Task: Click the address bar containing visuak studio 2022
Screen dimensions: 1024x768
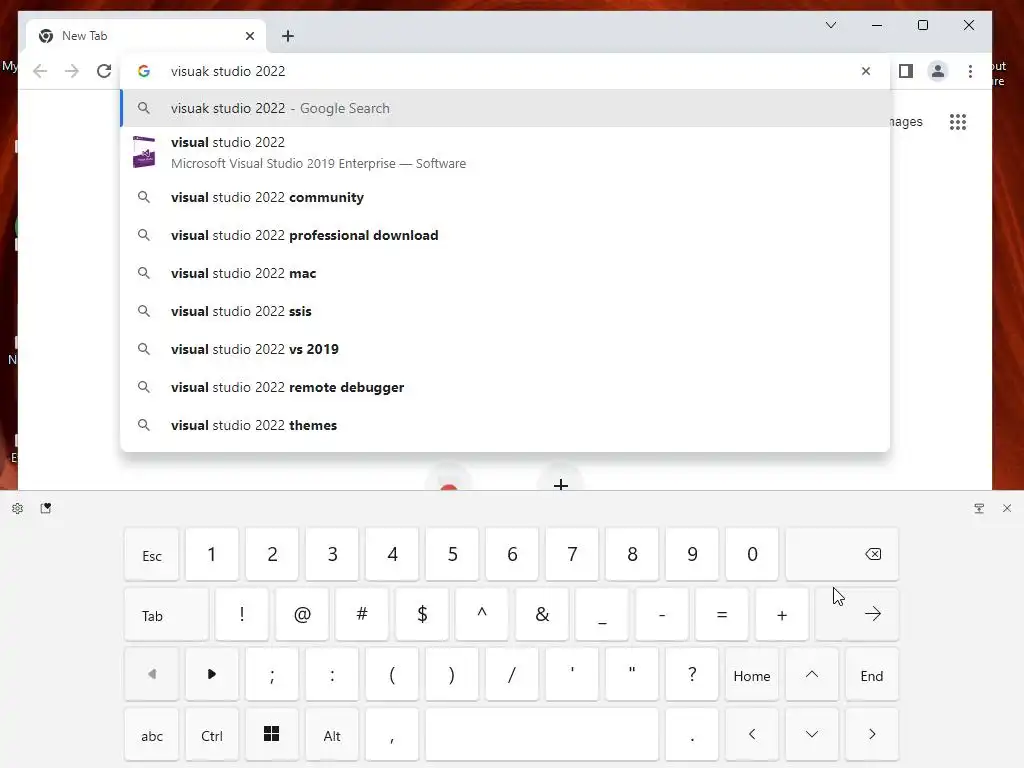Action: point(505,71)
